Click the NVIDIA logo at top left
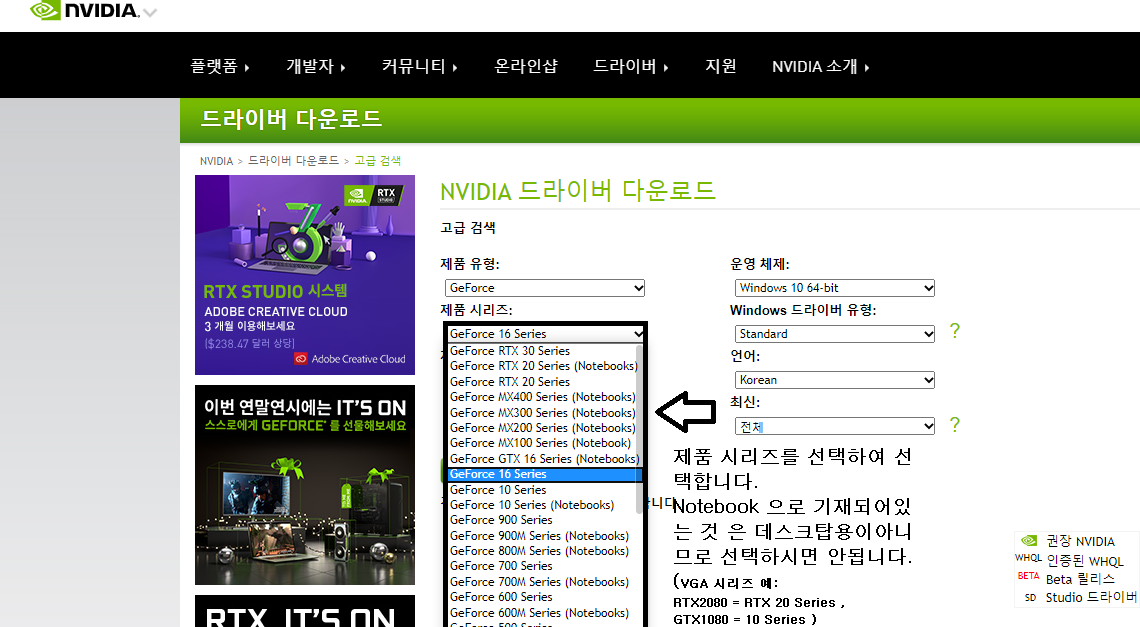The image size is (1140, 627). click(x=84, y=10)
